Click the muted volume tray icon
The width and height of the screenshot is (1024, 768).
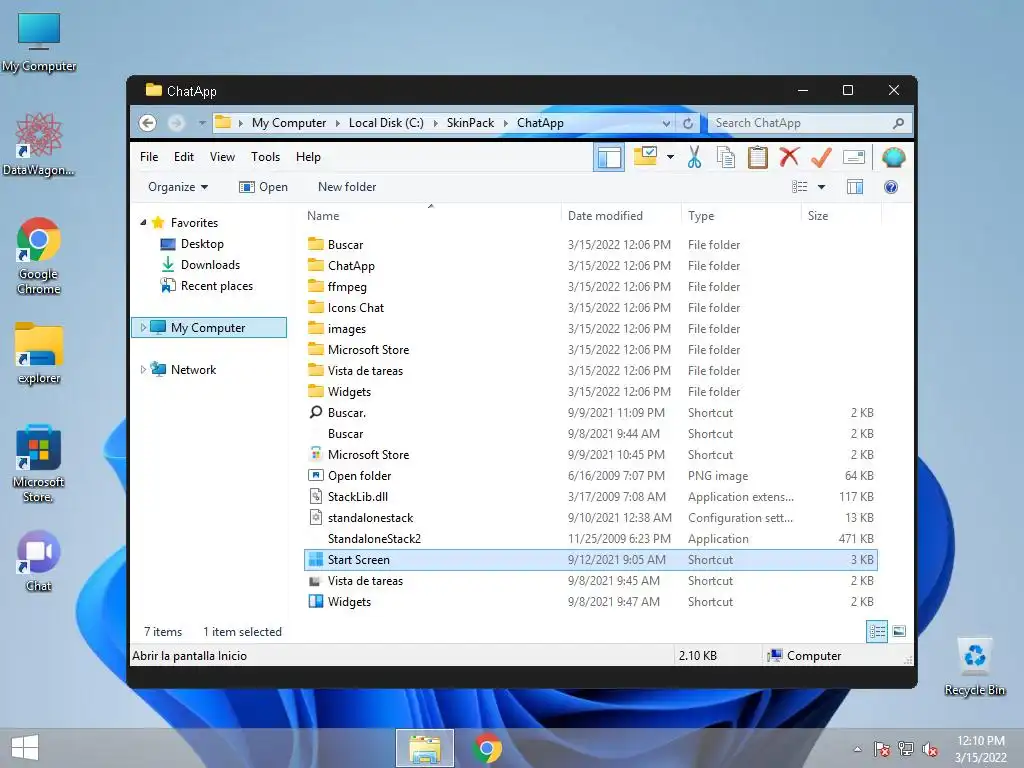tap(929, 749)
